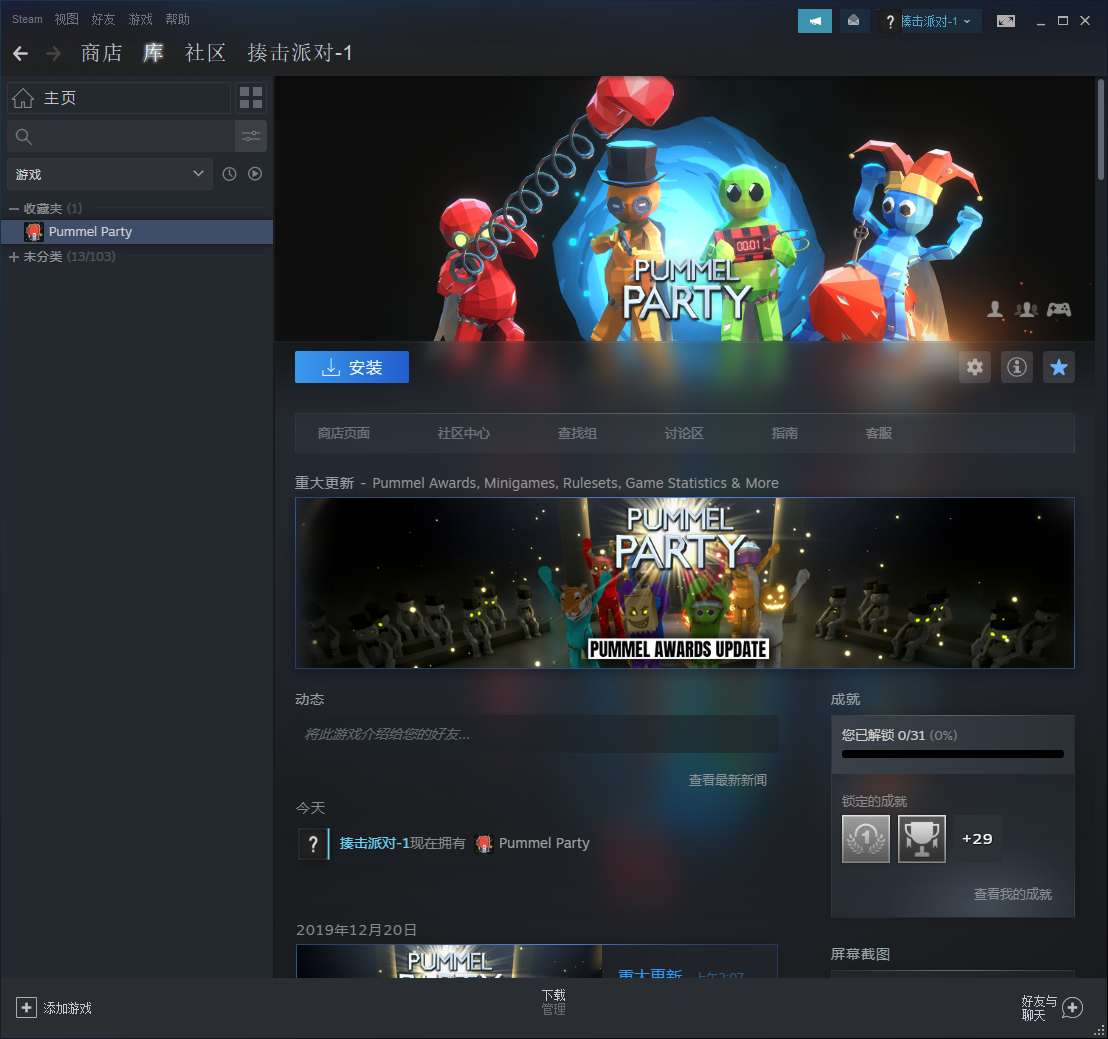Click the activity post input field
Image resolution: width=1108 pixels, height=1039 pixels.
point(537,734)
